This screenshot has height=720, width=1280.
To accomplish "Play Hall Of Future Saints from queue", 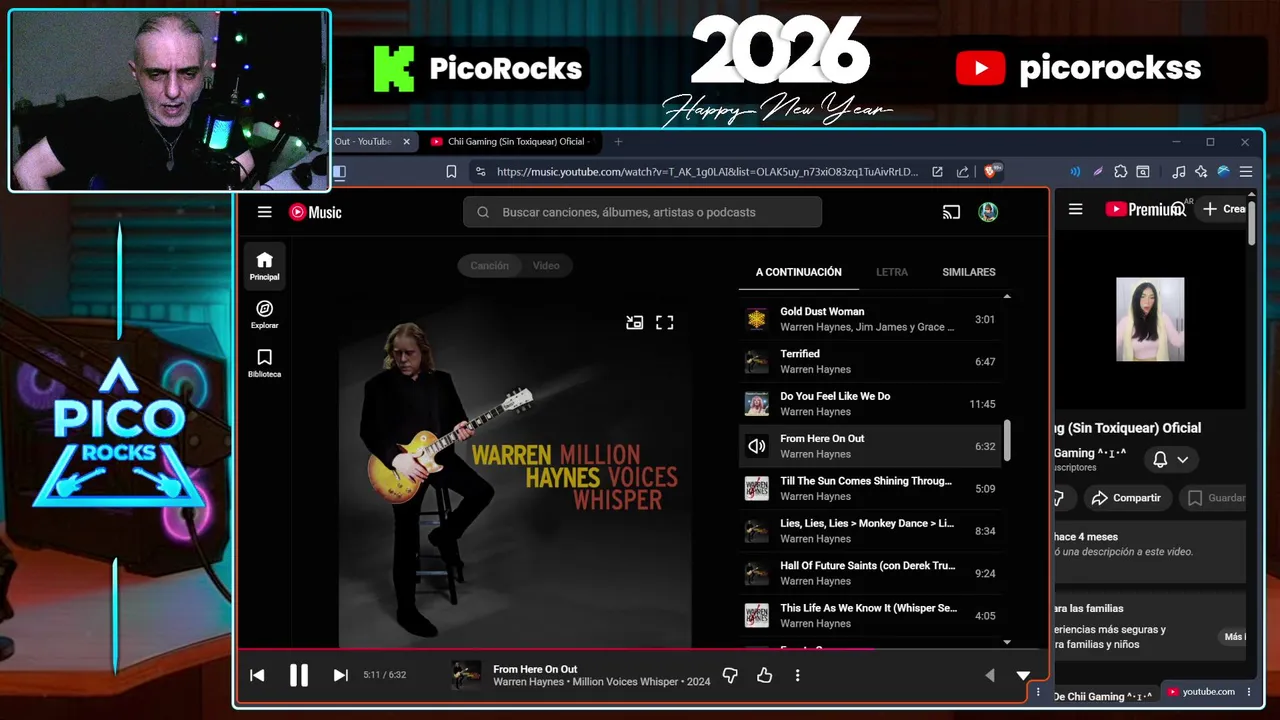I will (x=870, y=573).
